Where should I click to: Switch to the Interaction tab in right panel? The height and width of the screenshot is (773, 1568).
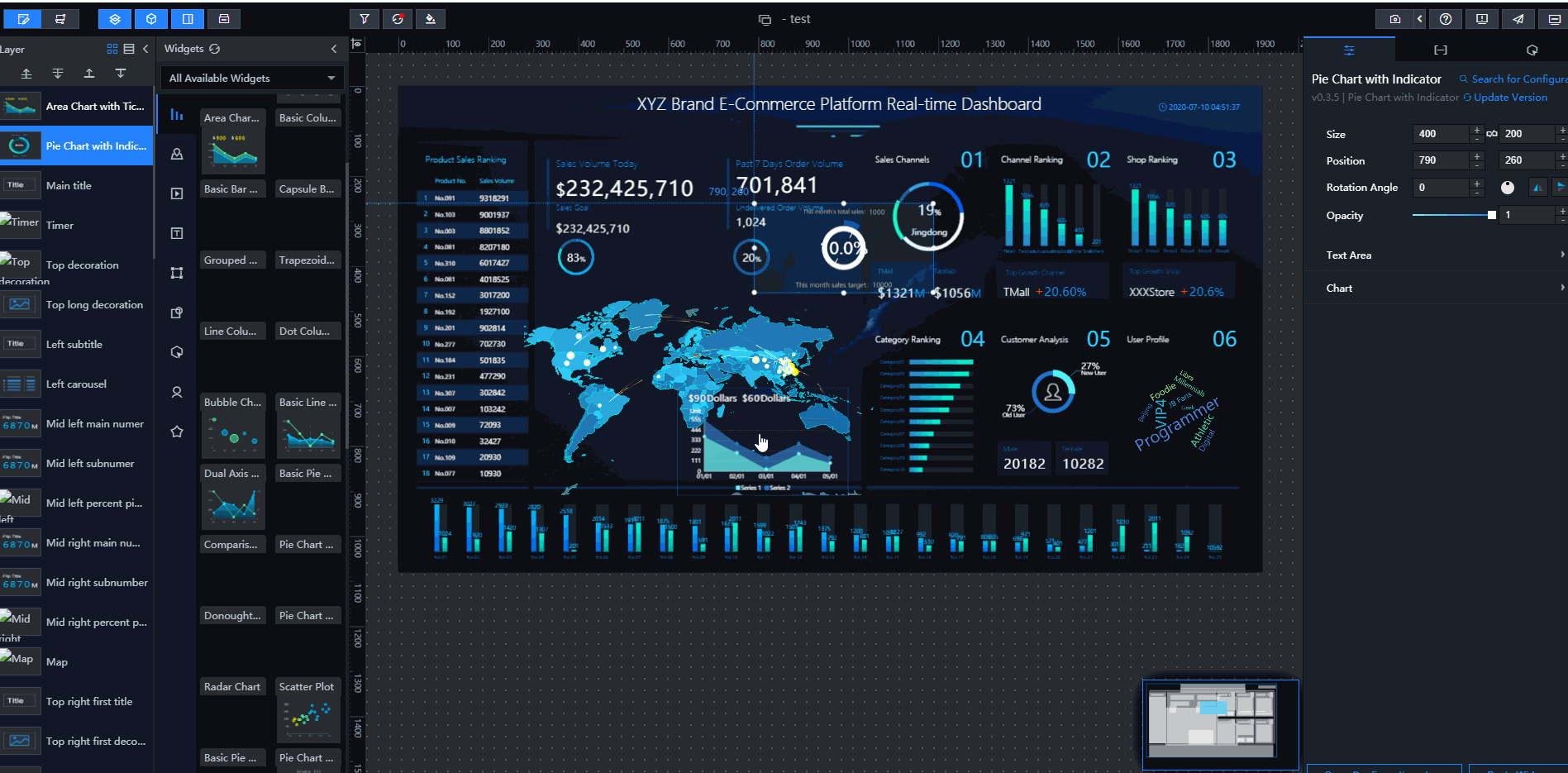(1532, 50)
